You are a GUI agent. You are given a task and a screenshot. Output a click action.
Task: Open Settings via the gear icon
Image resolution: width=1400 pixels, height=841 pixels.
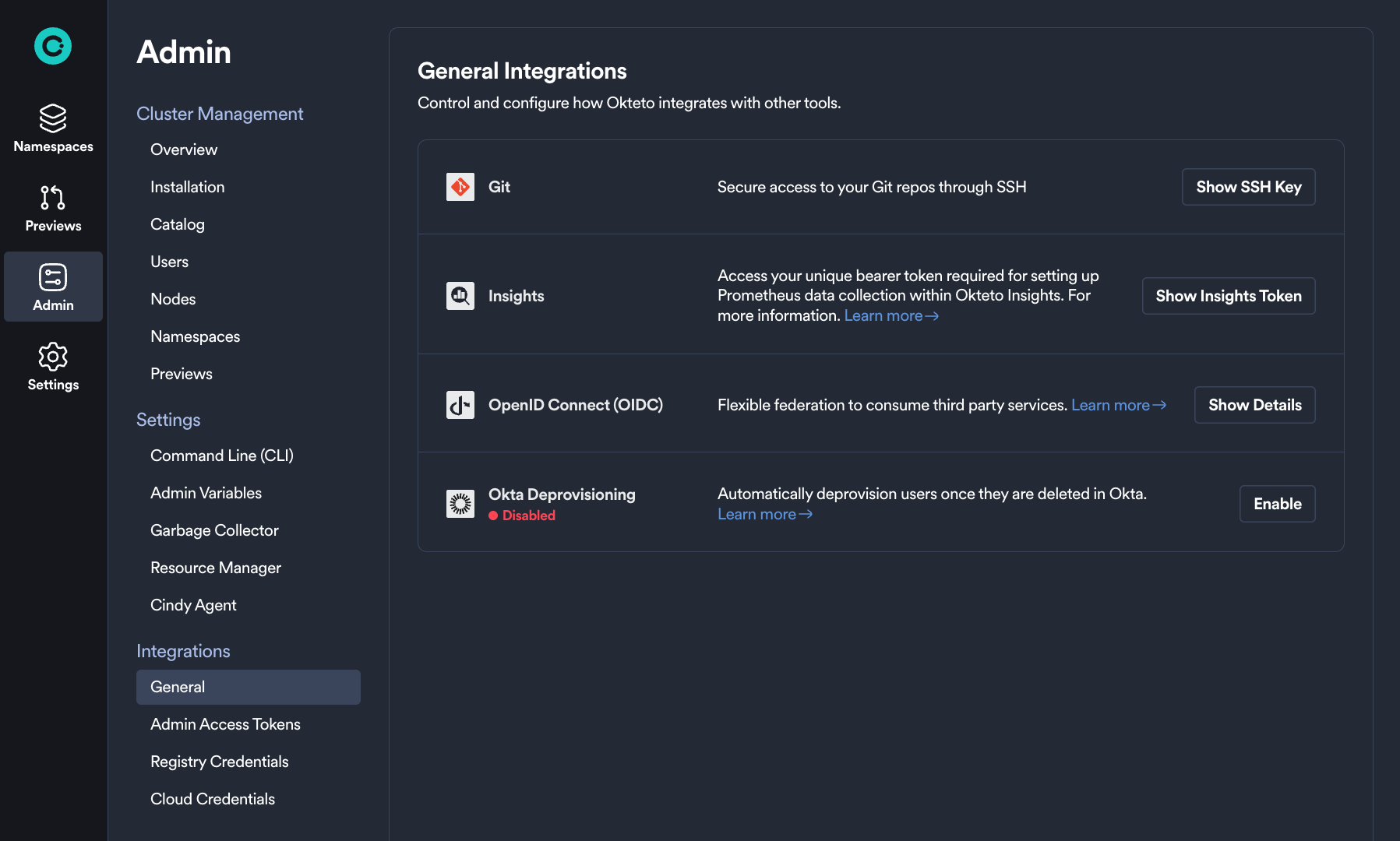[x=52, y=366]
